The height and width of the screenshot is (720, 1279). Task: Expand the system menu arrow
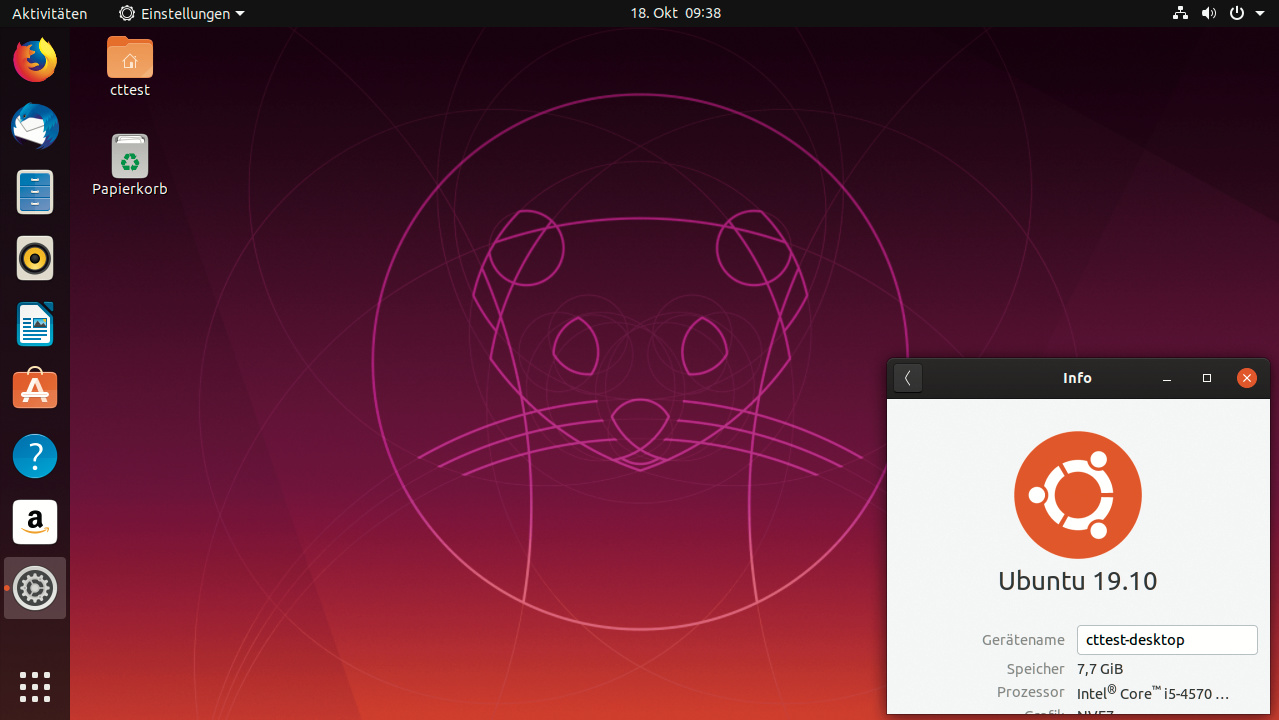coord(1260,14)
